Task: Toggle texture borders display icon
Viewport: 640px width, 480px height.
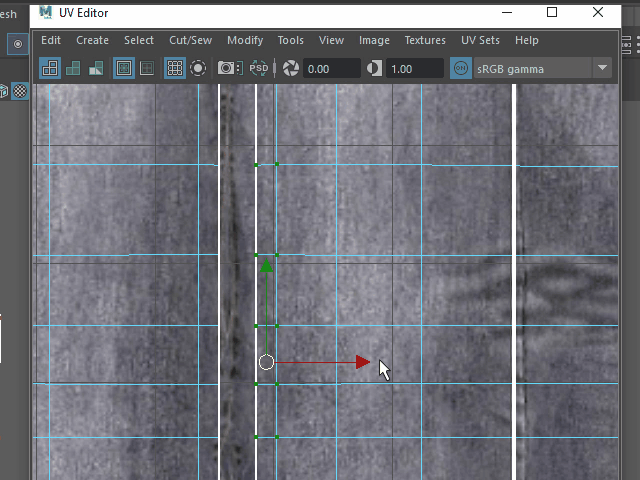Action: (124, 68)
